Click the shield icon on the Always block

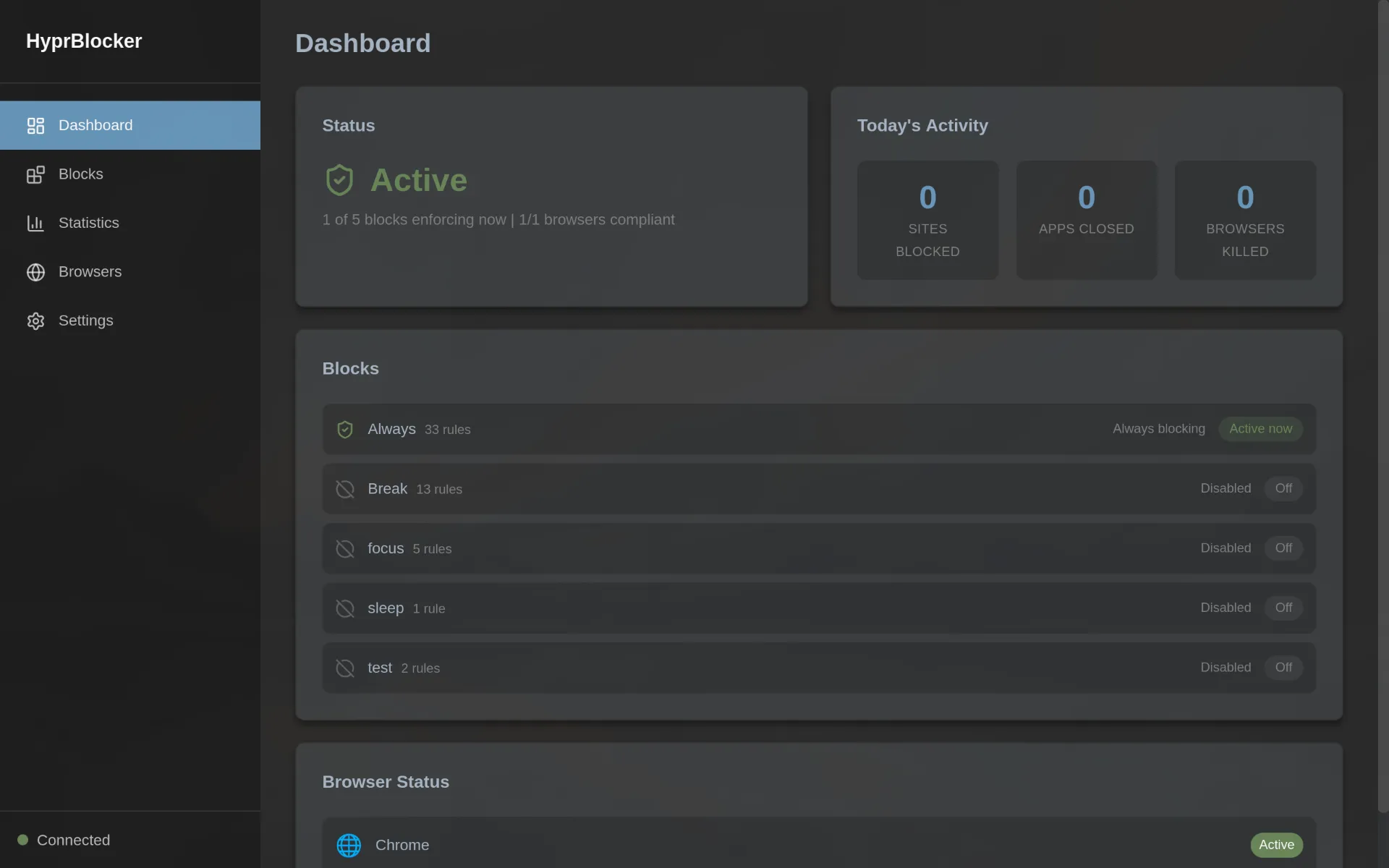(x=345, y=430)
